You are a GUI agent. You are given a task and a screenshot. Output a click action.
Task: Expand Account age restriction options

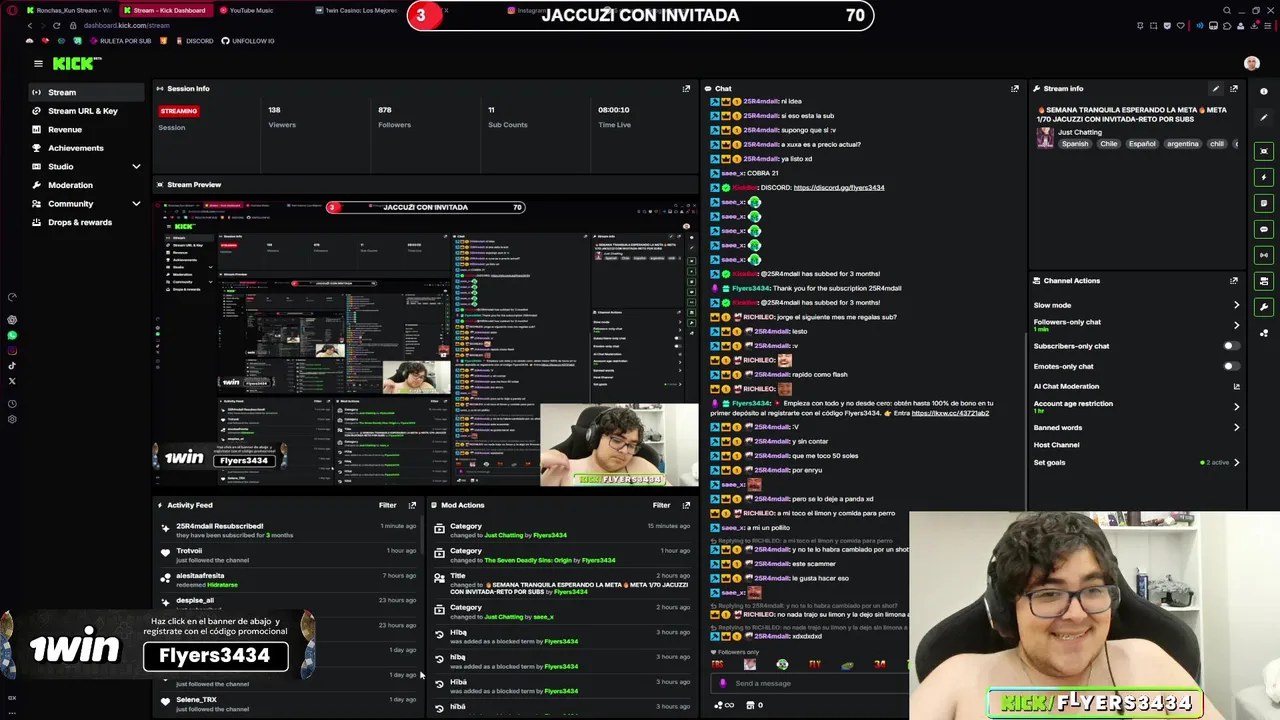pos(1236,407)
